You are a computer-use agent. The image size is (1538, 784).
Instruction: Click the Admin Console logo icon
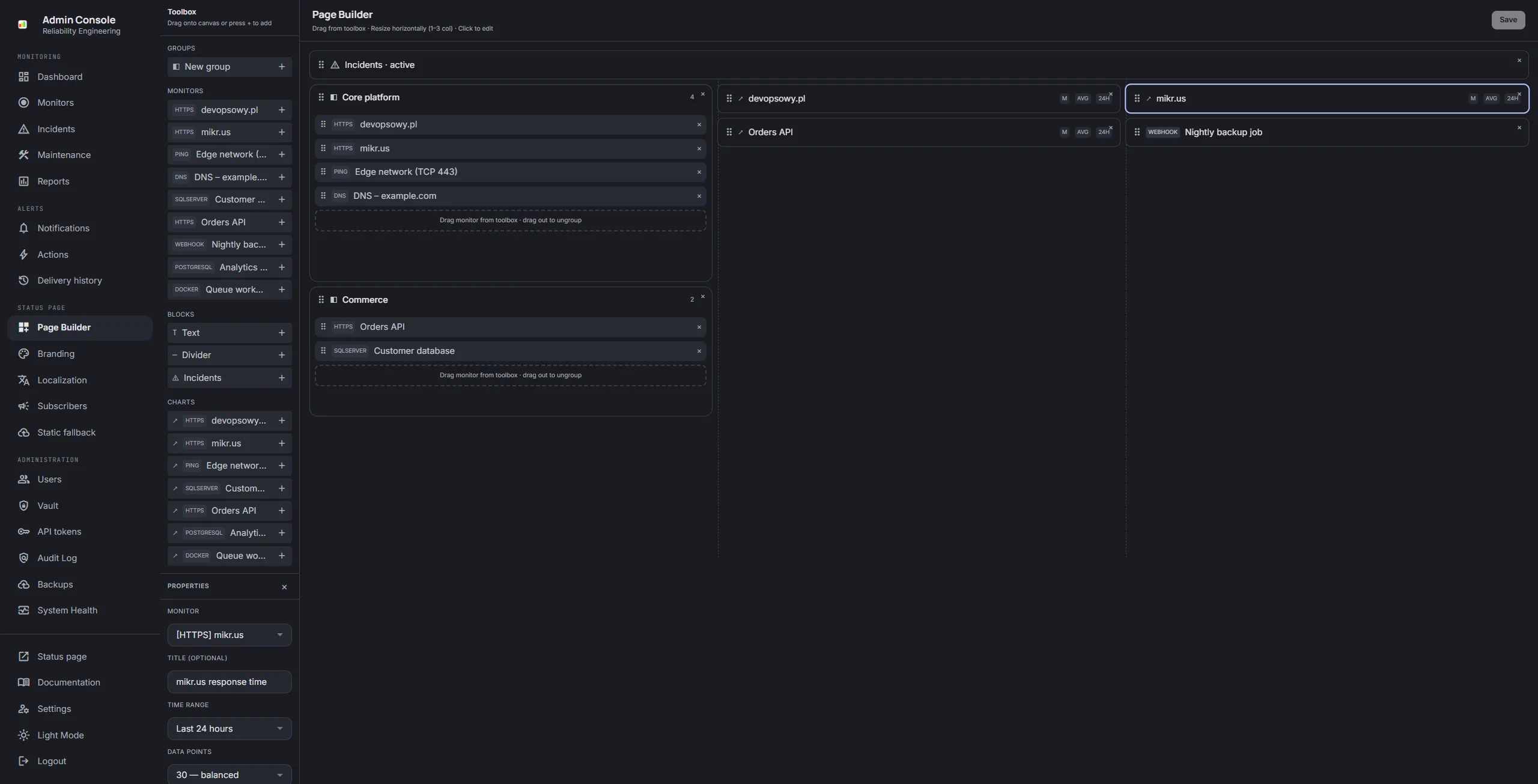(23, 25)
